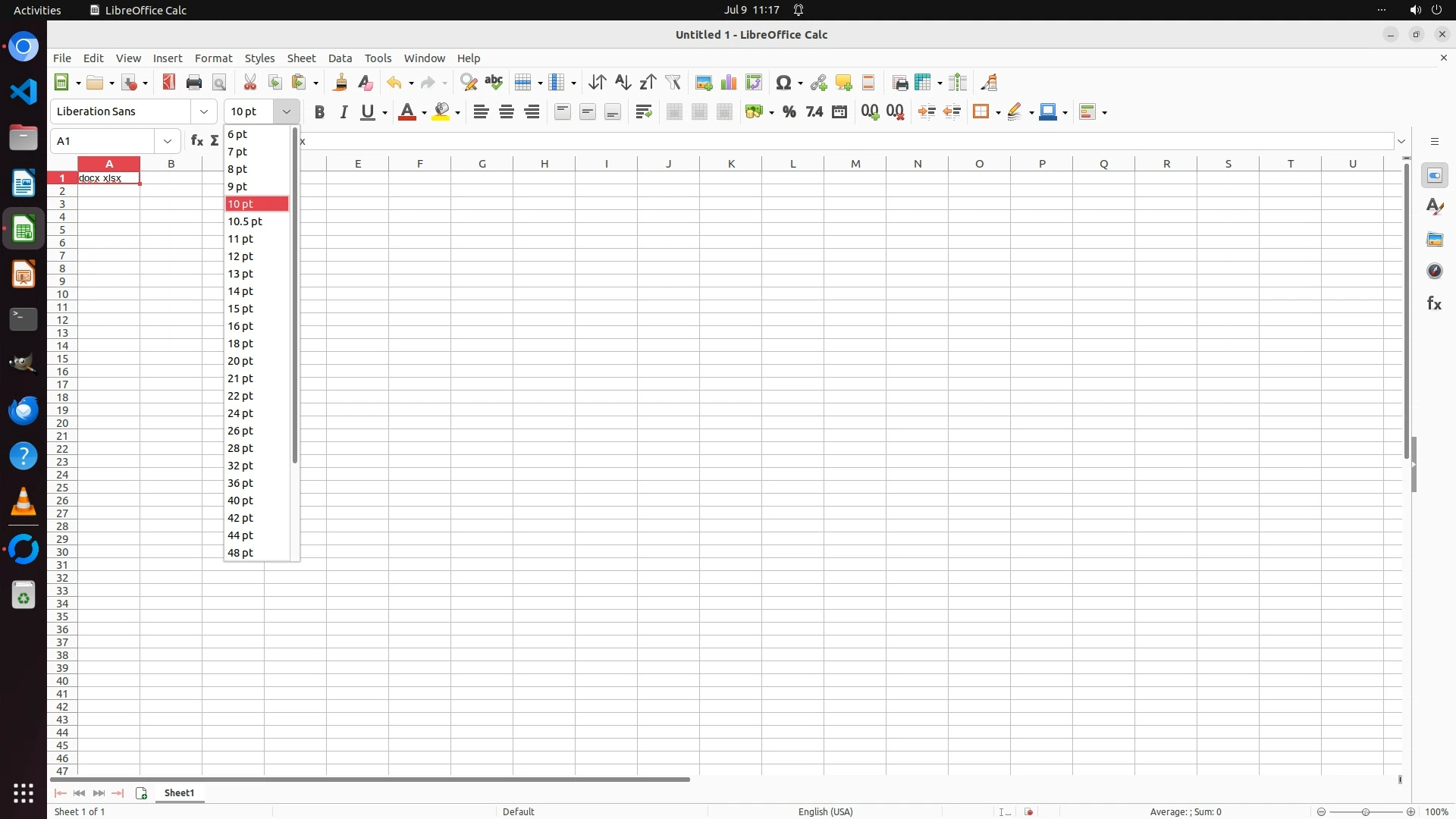
Task: Click the Insert Chart icon
Action: pos(729,83)
